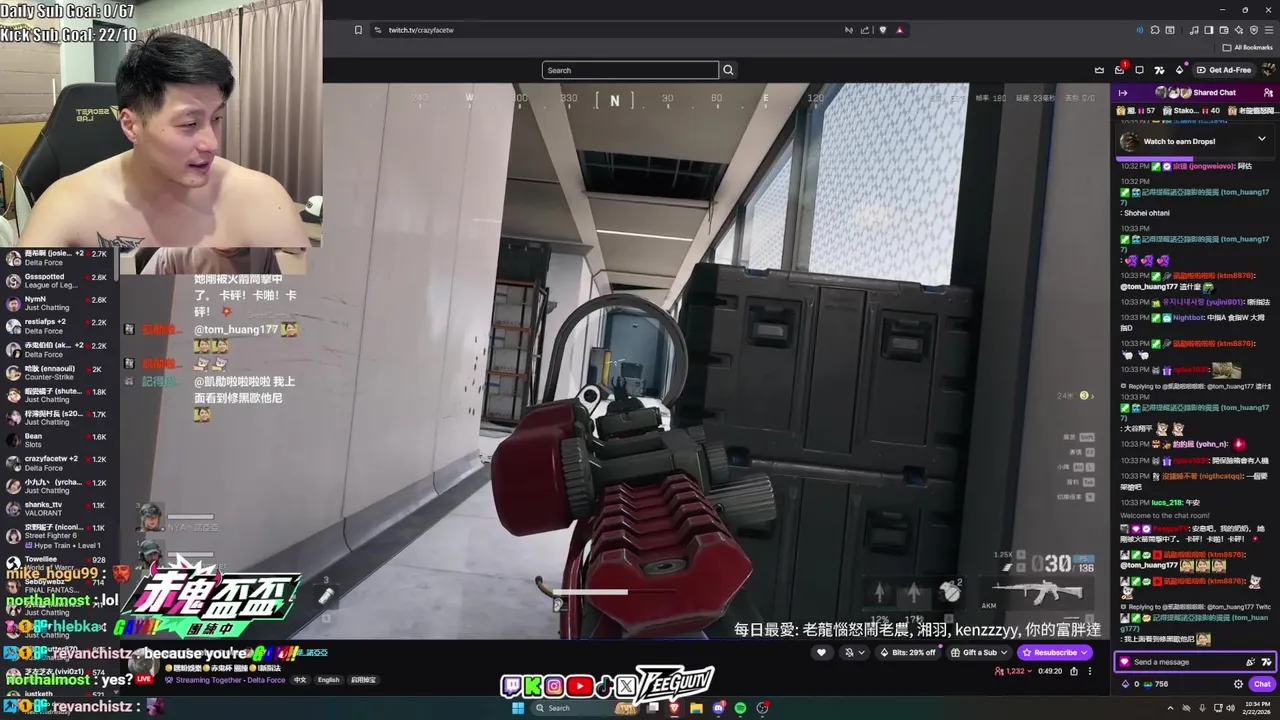Open Discord from taskbar
Screen dimensions: 1280x720
(718, 708)
